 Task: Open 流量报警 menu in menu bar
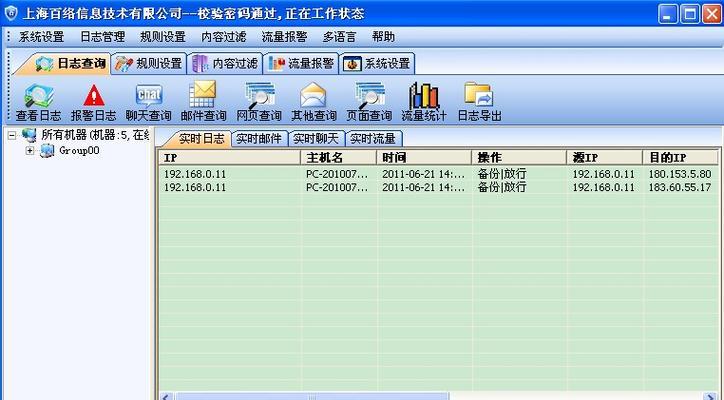point(284,37)
